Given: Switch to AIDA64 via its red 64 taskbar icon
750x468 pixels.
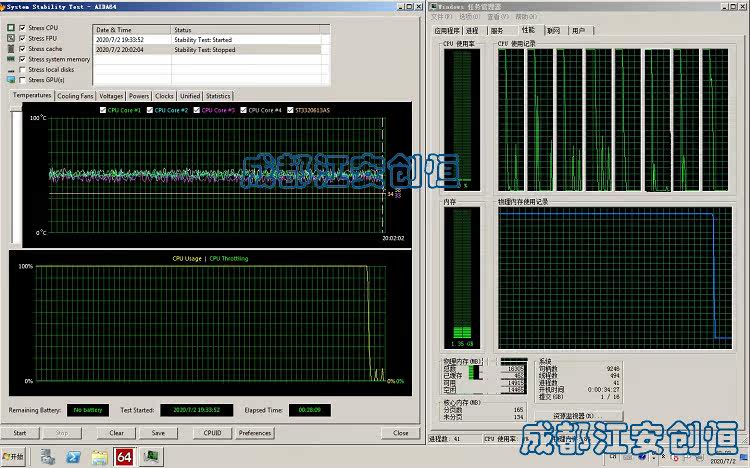Looking at the screenshot, I should 124,457.
